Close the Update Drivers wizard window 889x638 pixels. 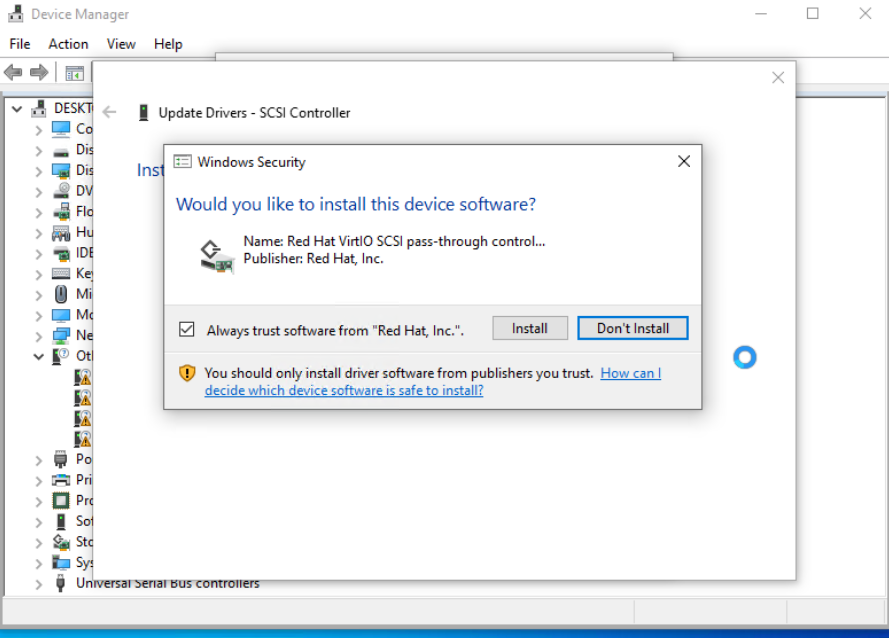click(x=778, y=78)
